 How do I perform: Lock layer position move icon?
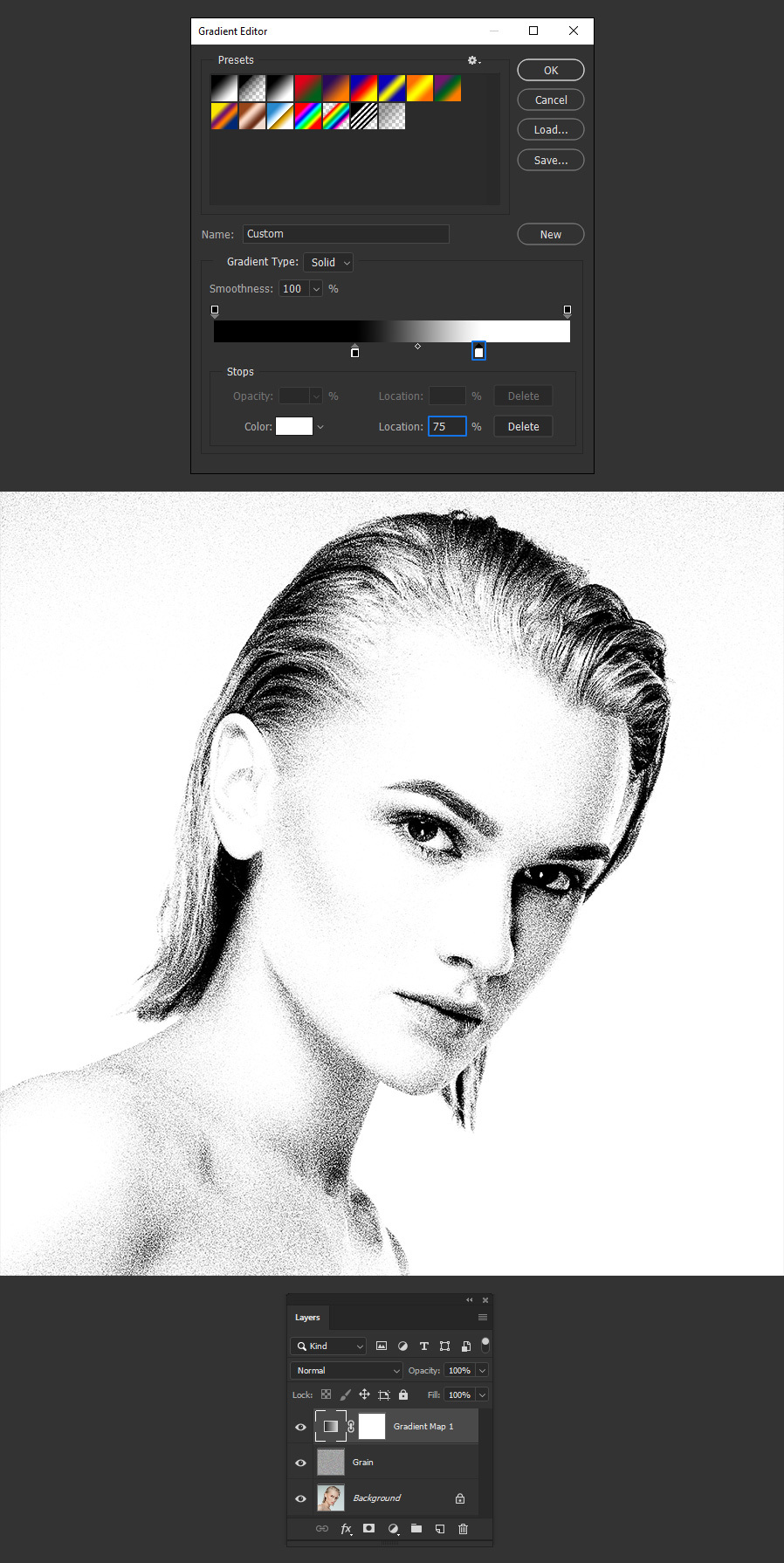tap(364, 1394)
